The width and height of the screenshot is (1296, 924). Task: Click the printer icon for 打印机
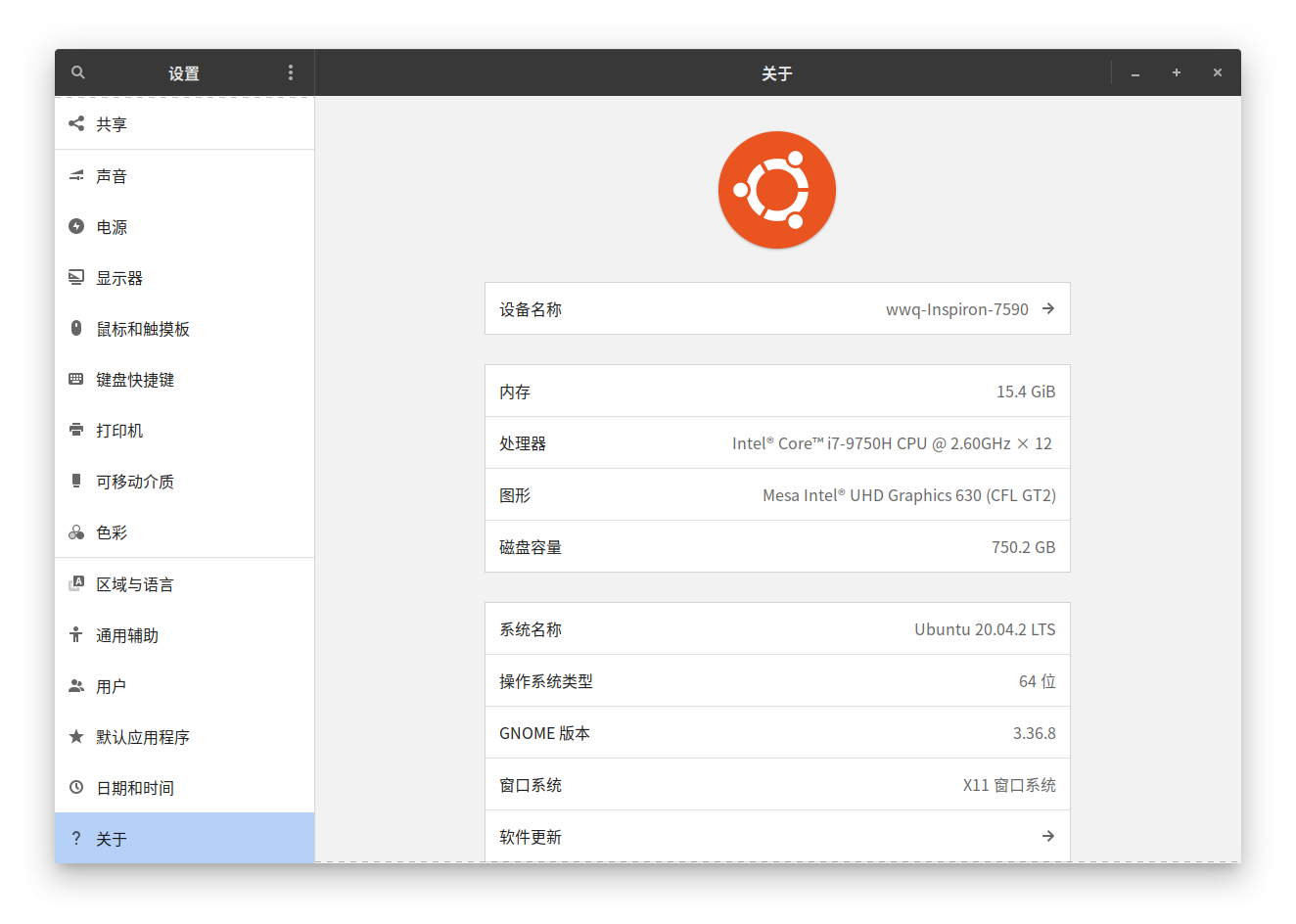pyautogui.click(x=76, y=430)
